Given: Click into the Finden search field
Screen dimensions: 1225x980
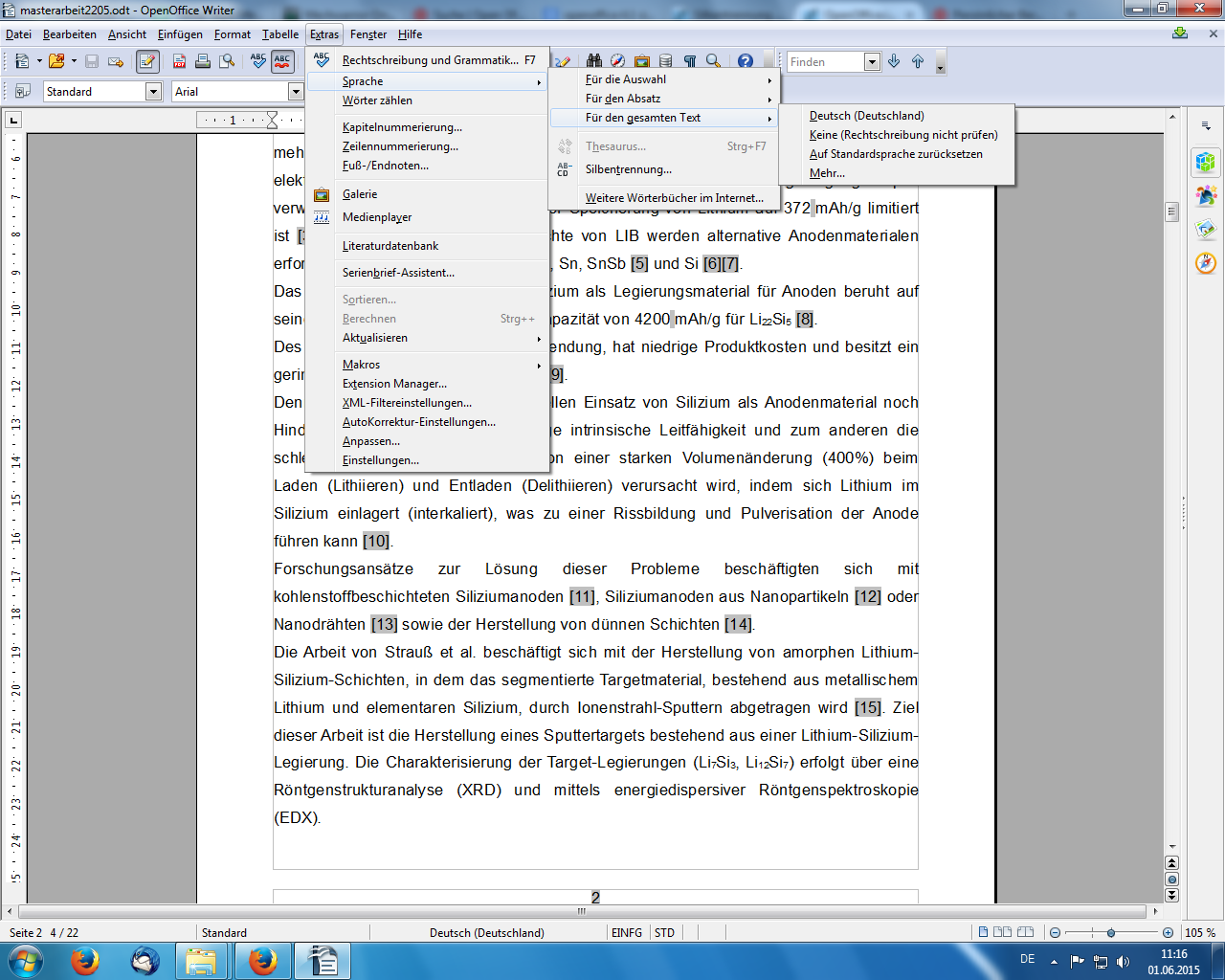Looking at the screenshot, I should (x=824, y=62).
